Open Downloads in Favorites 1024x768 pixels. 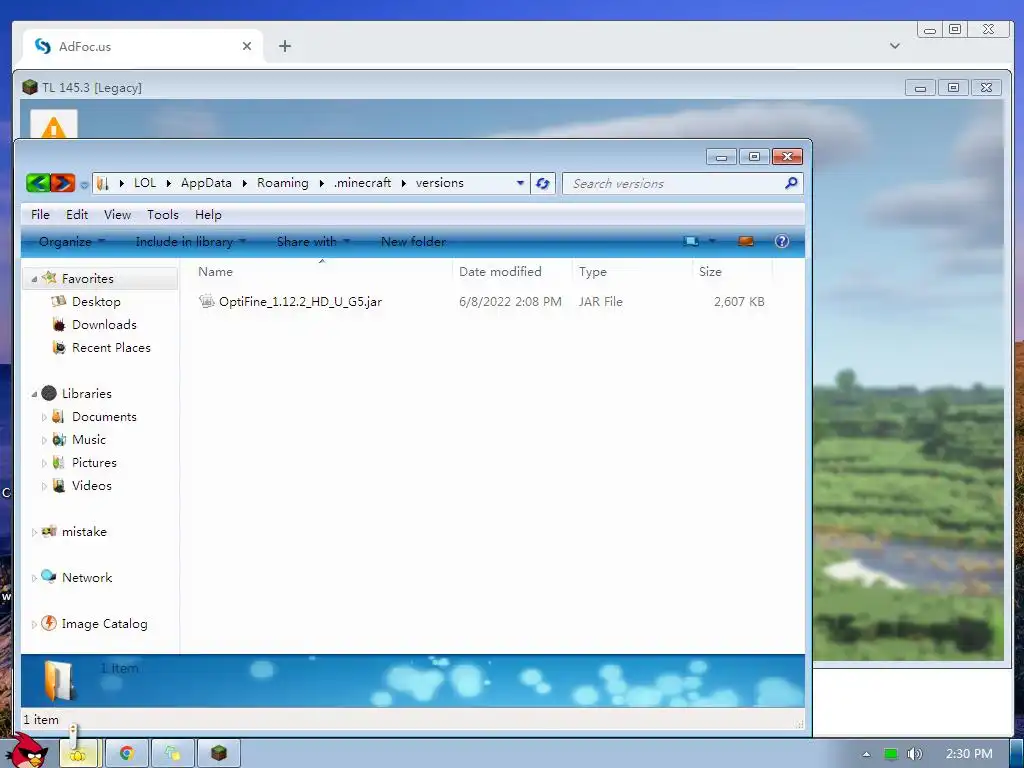104,325
